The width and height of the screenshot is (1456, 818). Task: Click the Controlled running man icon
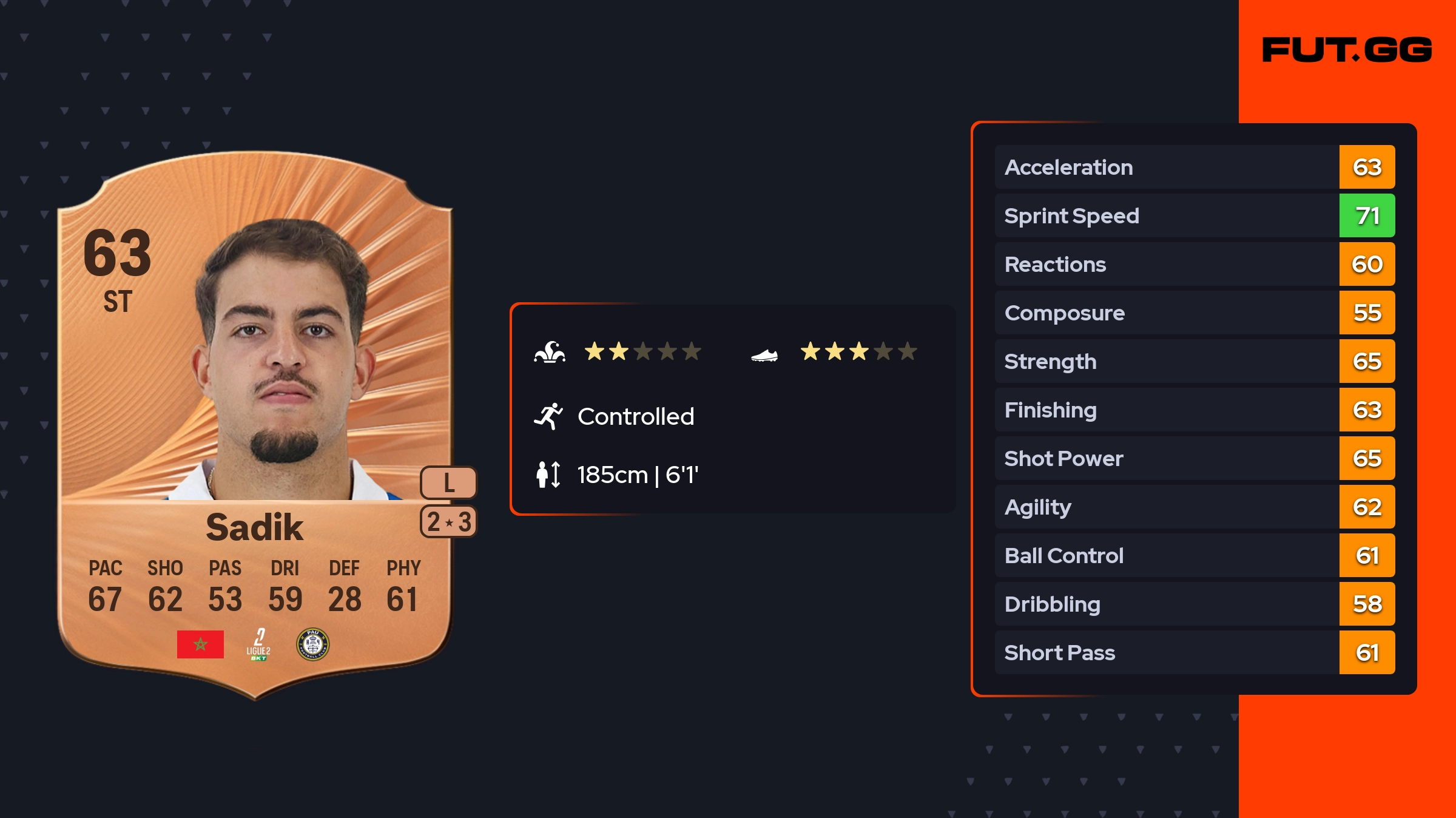[548, 416]
